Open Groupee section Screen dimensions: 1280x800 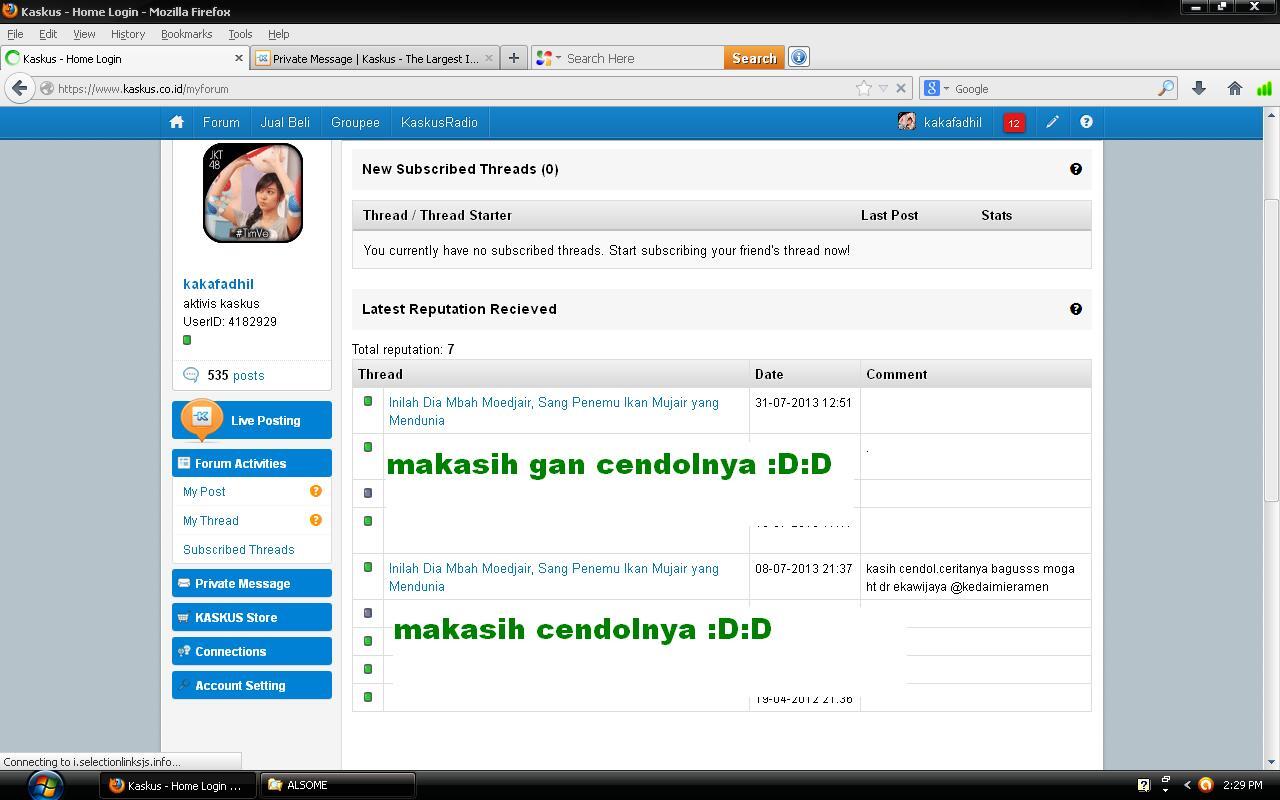coord(355,122)
